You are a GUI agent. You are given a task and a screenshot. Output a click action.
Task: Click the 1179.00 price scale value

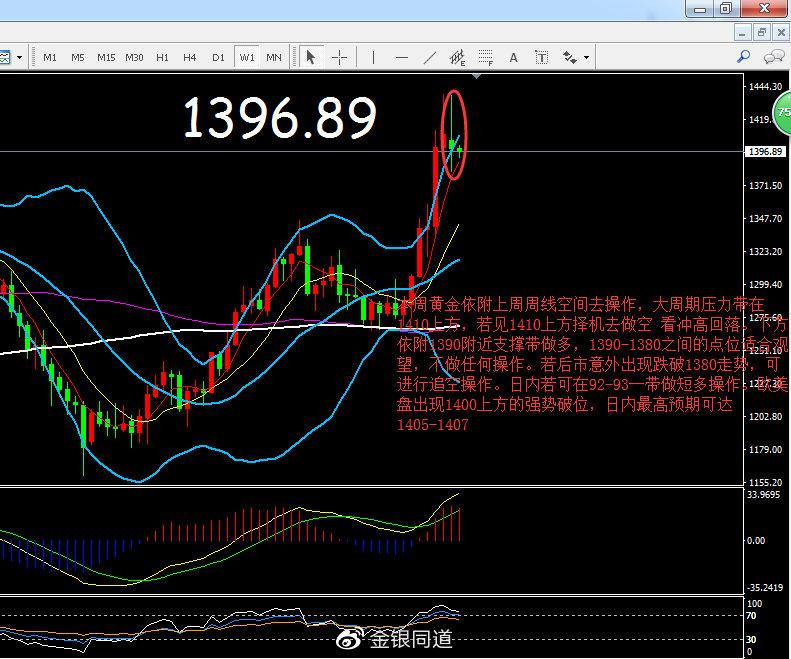[765, 449]
